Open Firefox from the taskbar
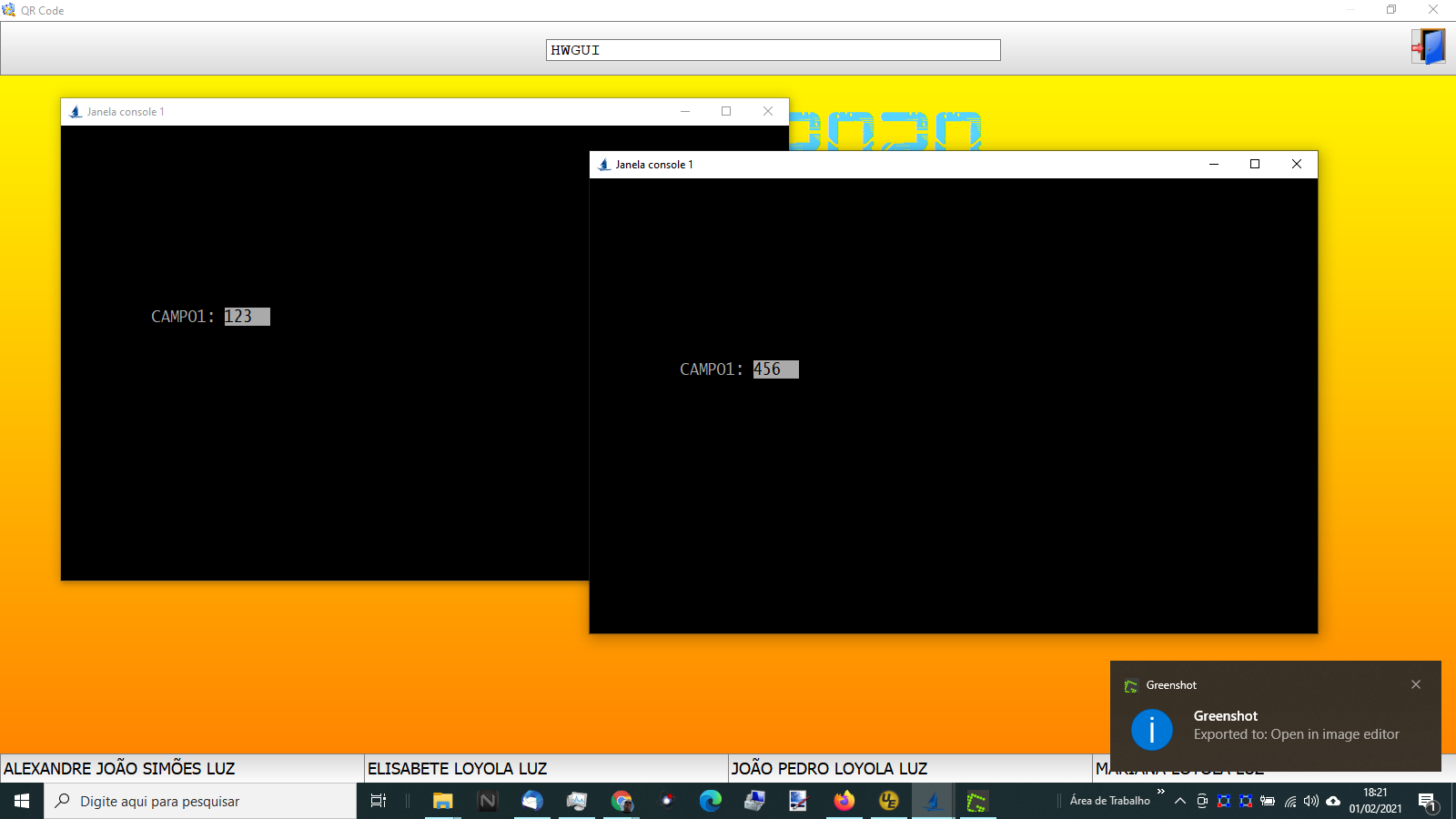This screenshot has width=1456, height=819. [x=844, y=801]
